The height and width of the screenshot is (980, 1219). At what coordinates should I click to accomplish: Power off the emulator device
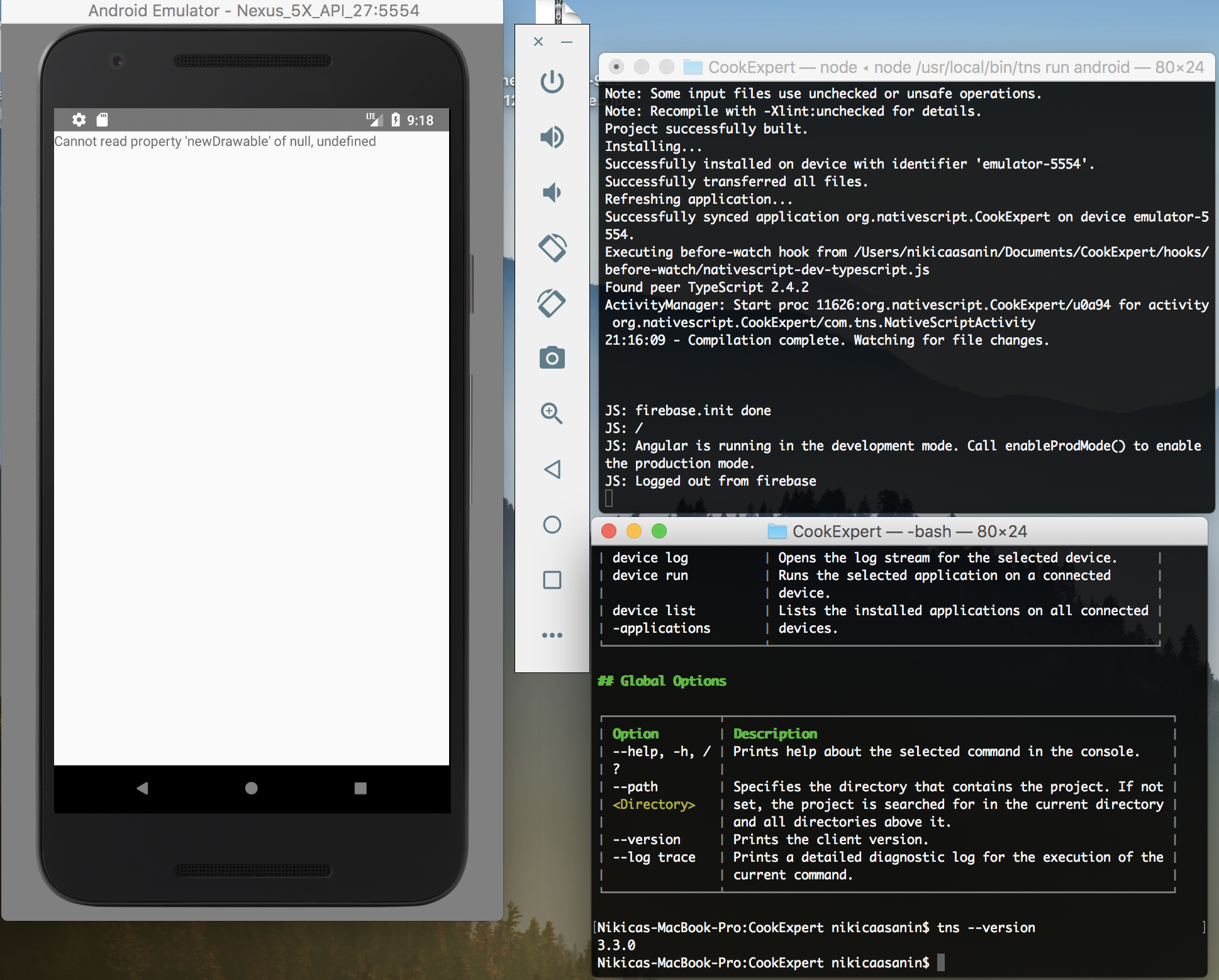coord(552,82)
